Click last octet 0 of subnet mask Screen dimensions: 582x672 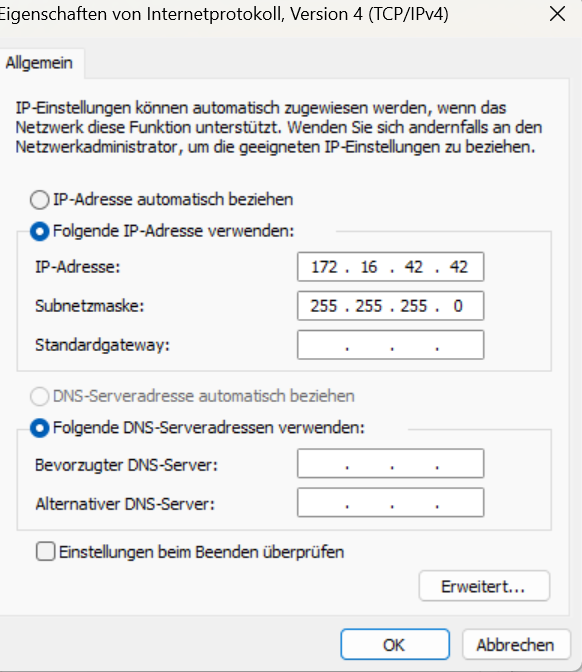[458, 306]
